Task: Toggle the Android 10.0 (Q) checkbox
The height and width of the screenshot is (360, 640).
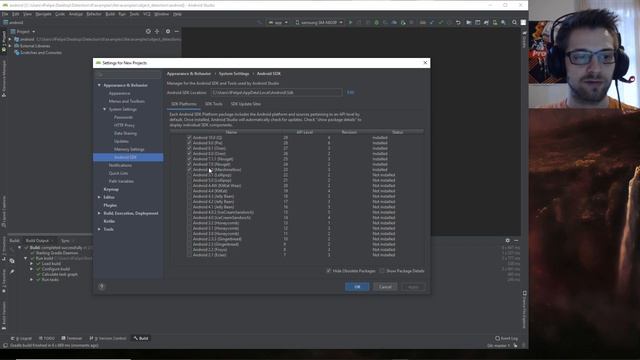Action: pyautogui.click(x=189, y=138)
